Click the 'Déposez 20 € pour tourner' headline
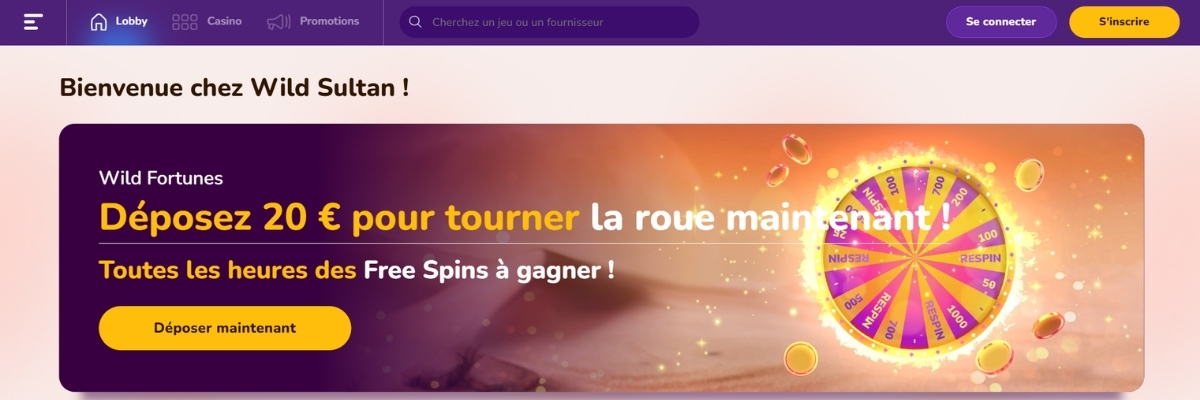The width and height of the screenshot is (1200, 400). (339, 217)
